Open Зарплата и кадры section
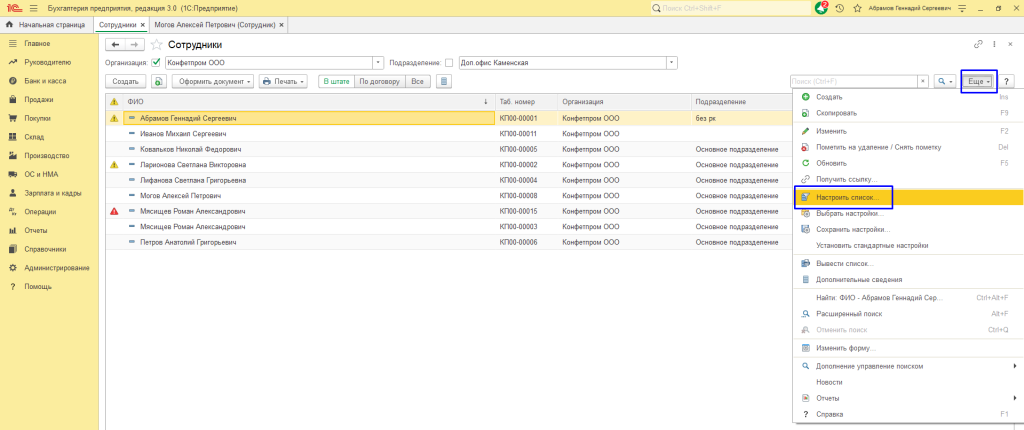Image resolution: width=1024 pixels, height=430 pixels. pos(52,193)
